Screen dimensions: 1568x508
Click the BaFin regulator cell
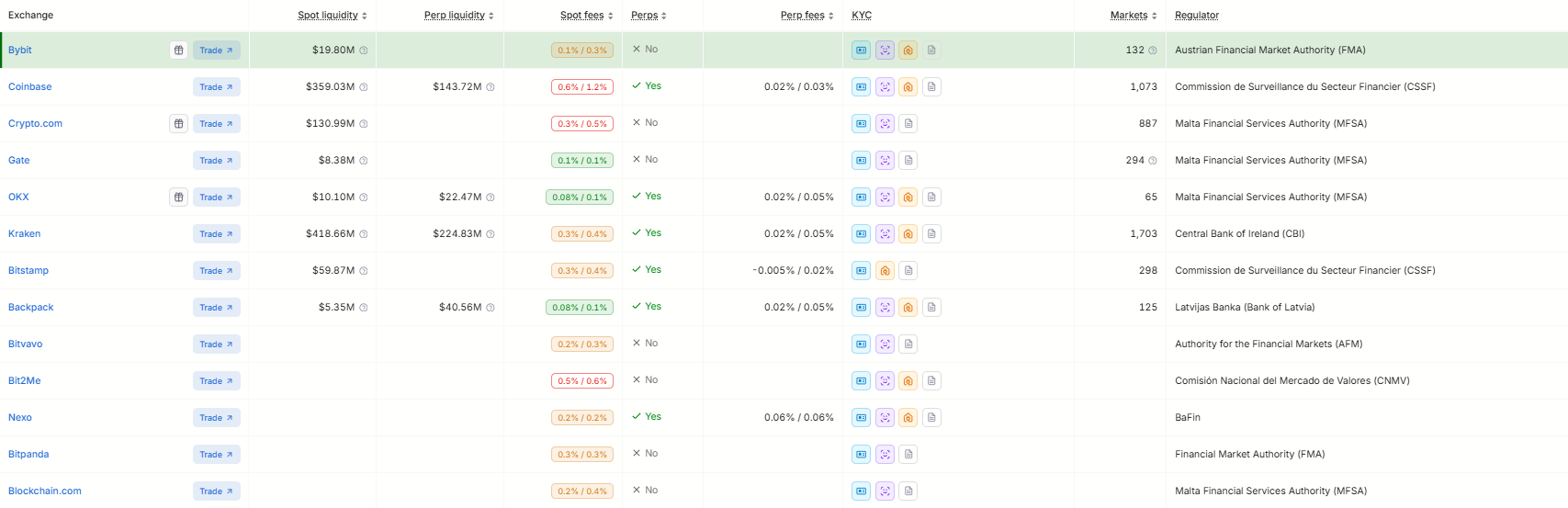pos(1188,417)
